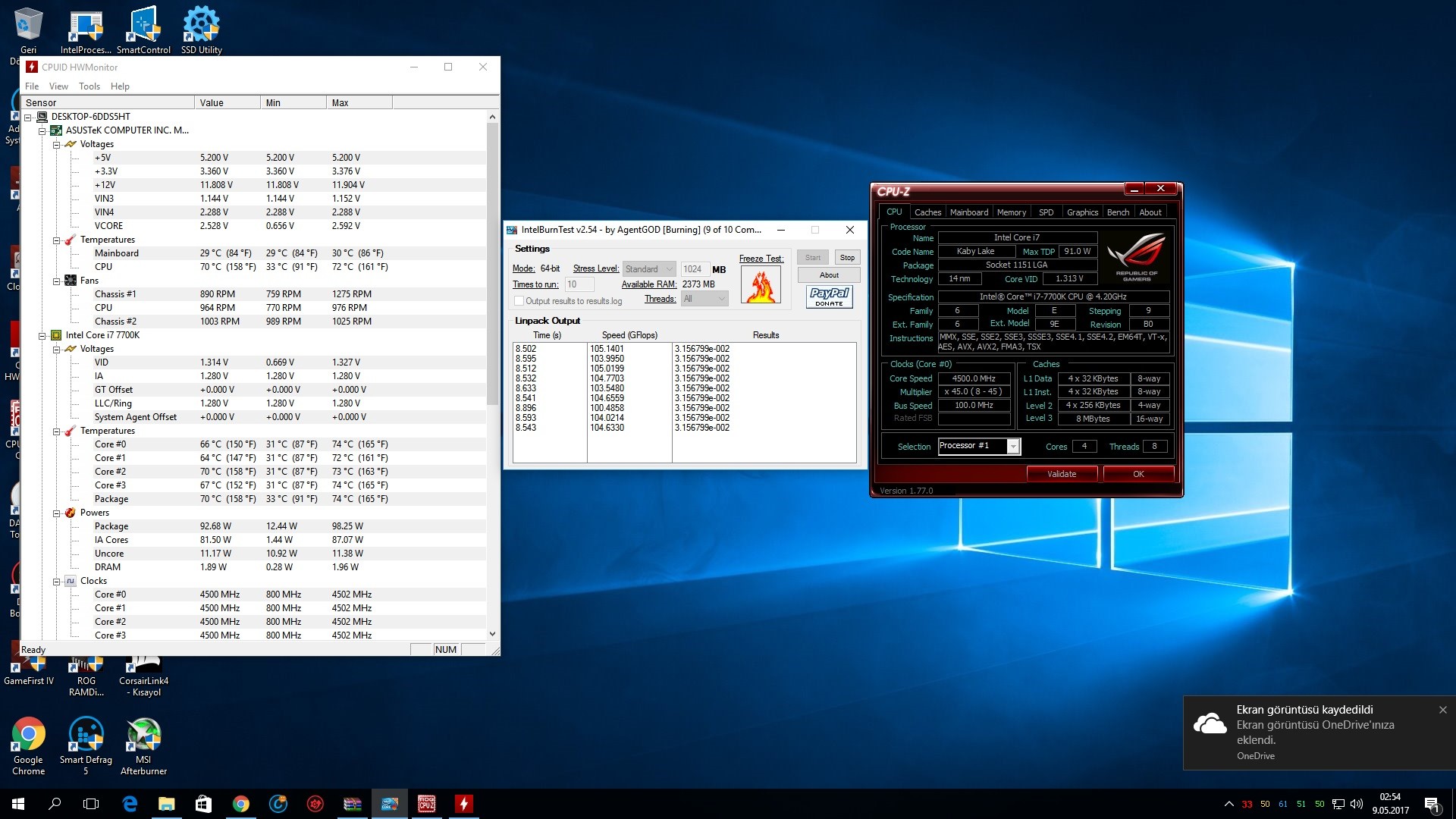
Task: Switch to WinRAR taskbar icon
Action: [353, 804]
